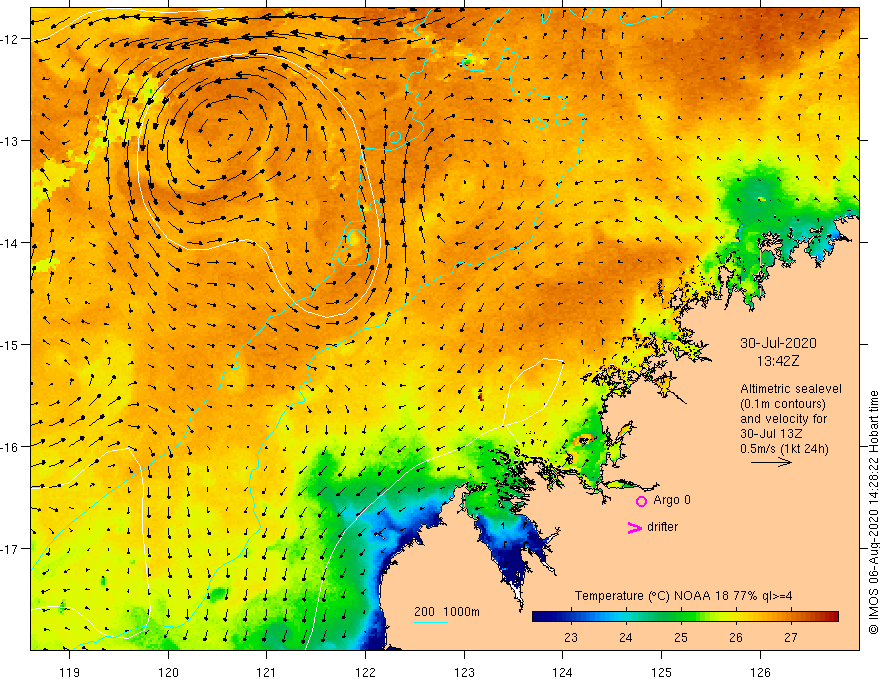Click the temperature color scale bar

click(685, 617)
